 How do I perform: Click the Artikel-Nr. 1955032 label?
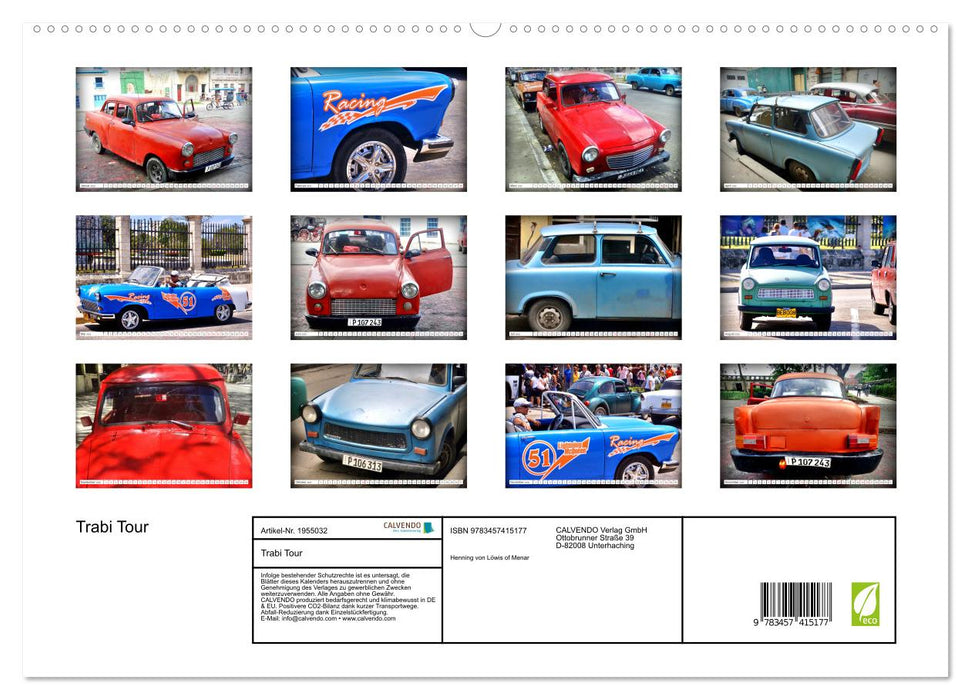tap(294, 530)
